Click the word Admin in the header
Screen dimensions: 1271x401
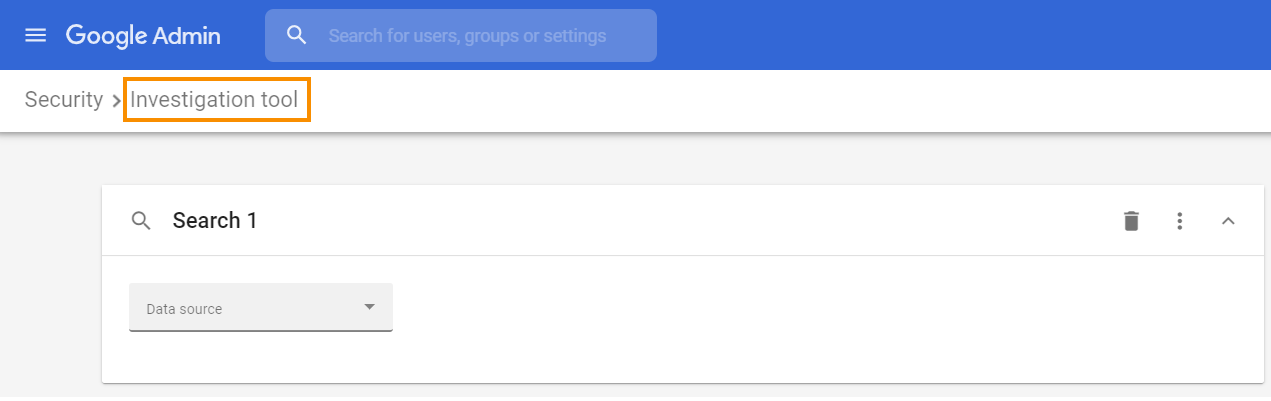pyautogui.click(x=187, y=36)
